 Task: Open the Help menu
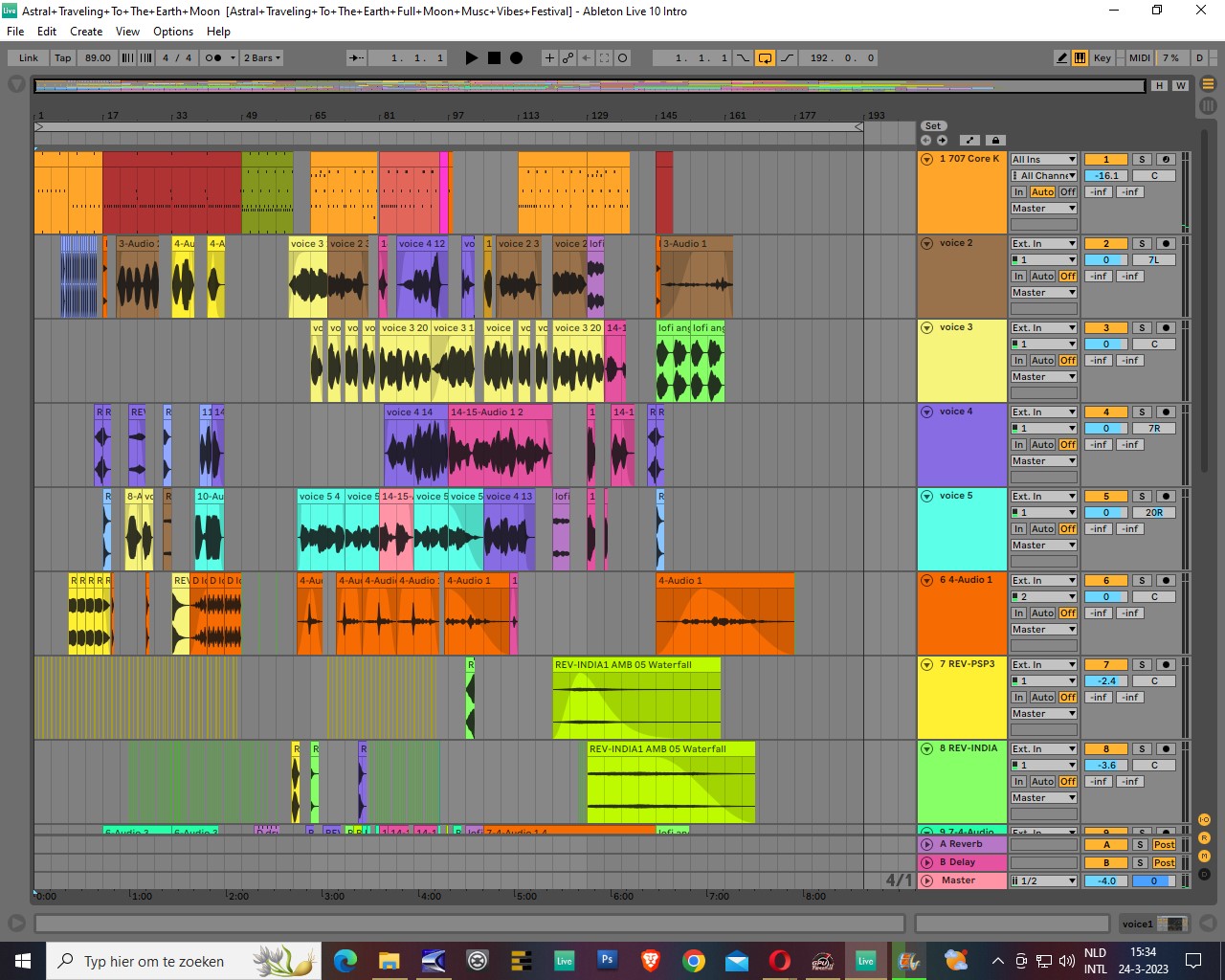click(218, 32)
